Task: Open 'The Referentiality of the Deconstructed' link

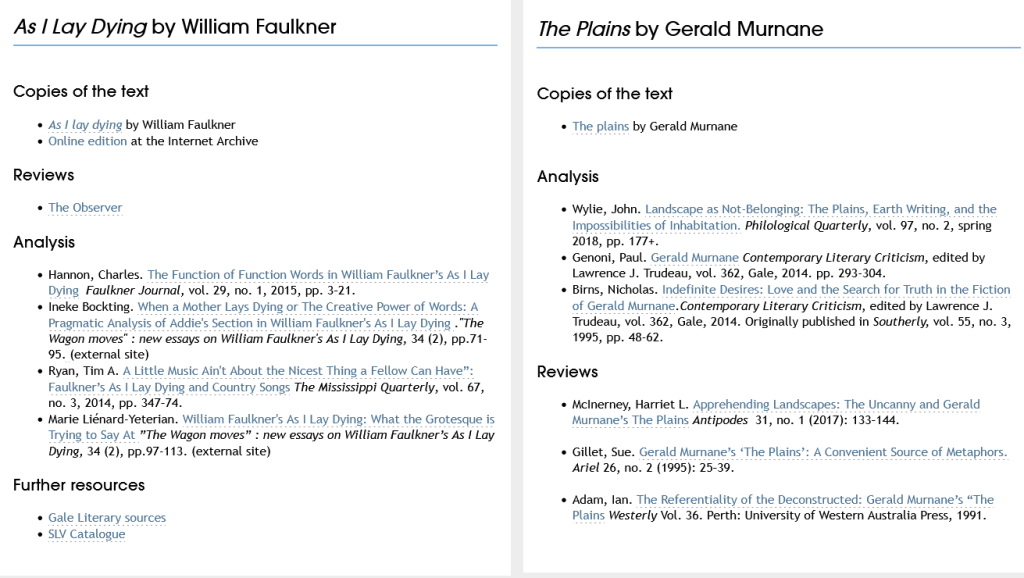Action: pyautogui.click(x=815, y=500)
